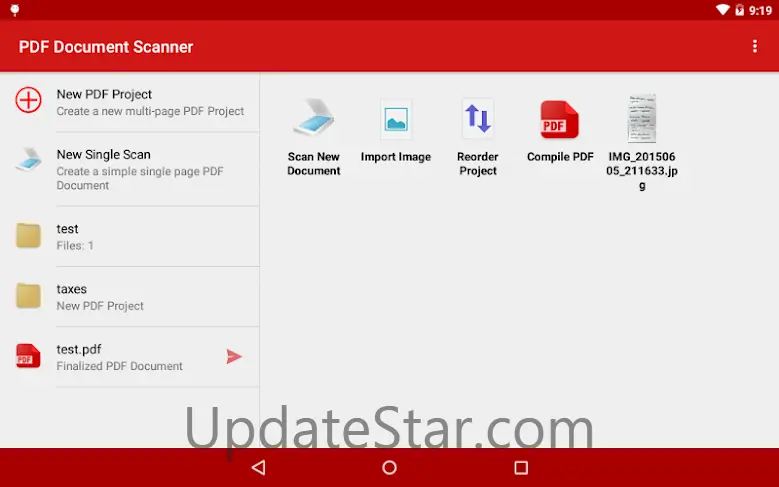Share test.pdf using the send arrow
This screenshot has width=779, height=487.
pyautogui.click(x=234, y=356)
